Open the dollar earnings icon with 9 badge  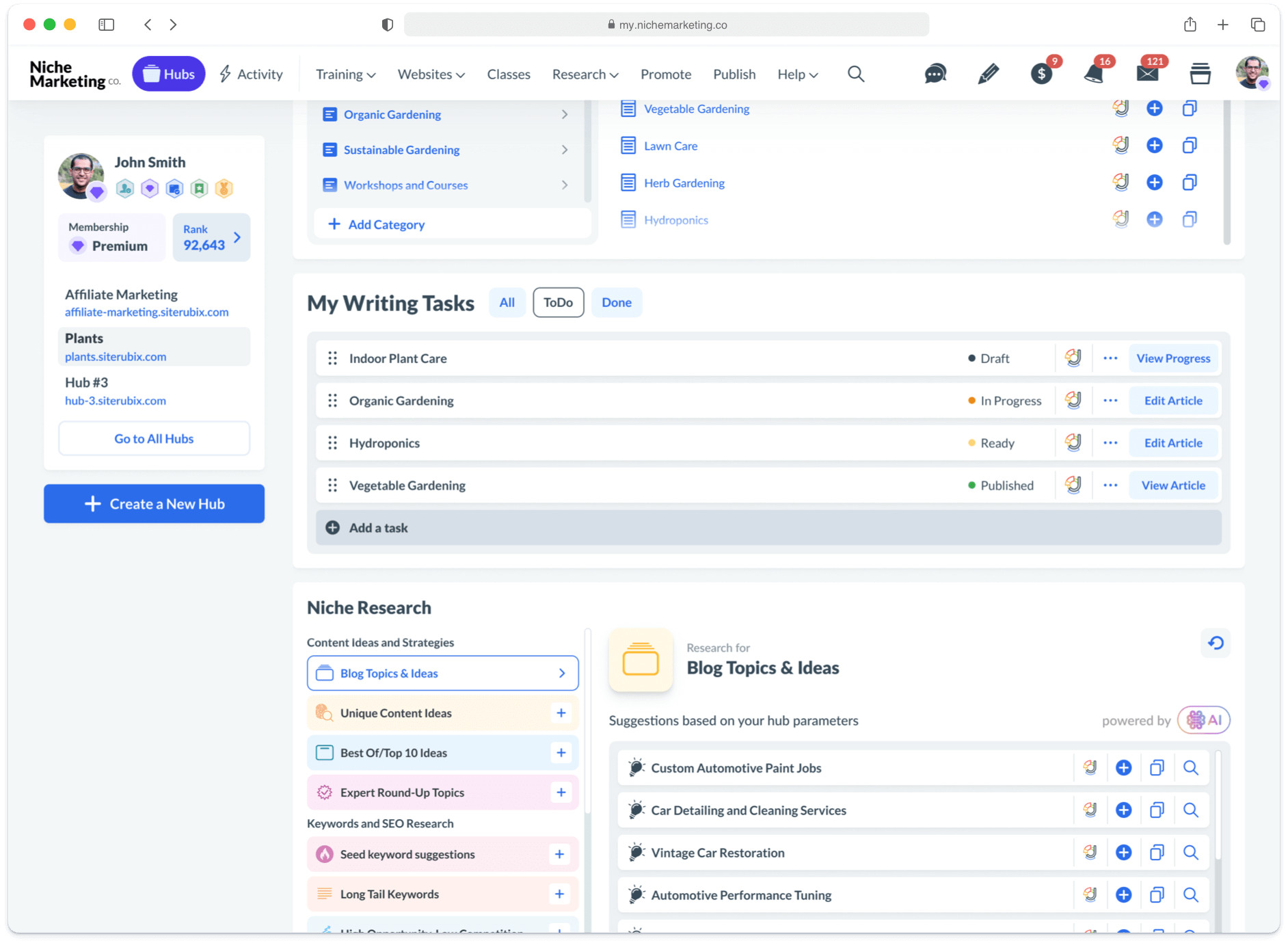point(1041,74)
